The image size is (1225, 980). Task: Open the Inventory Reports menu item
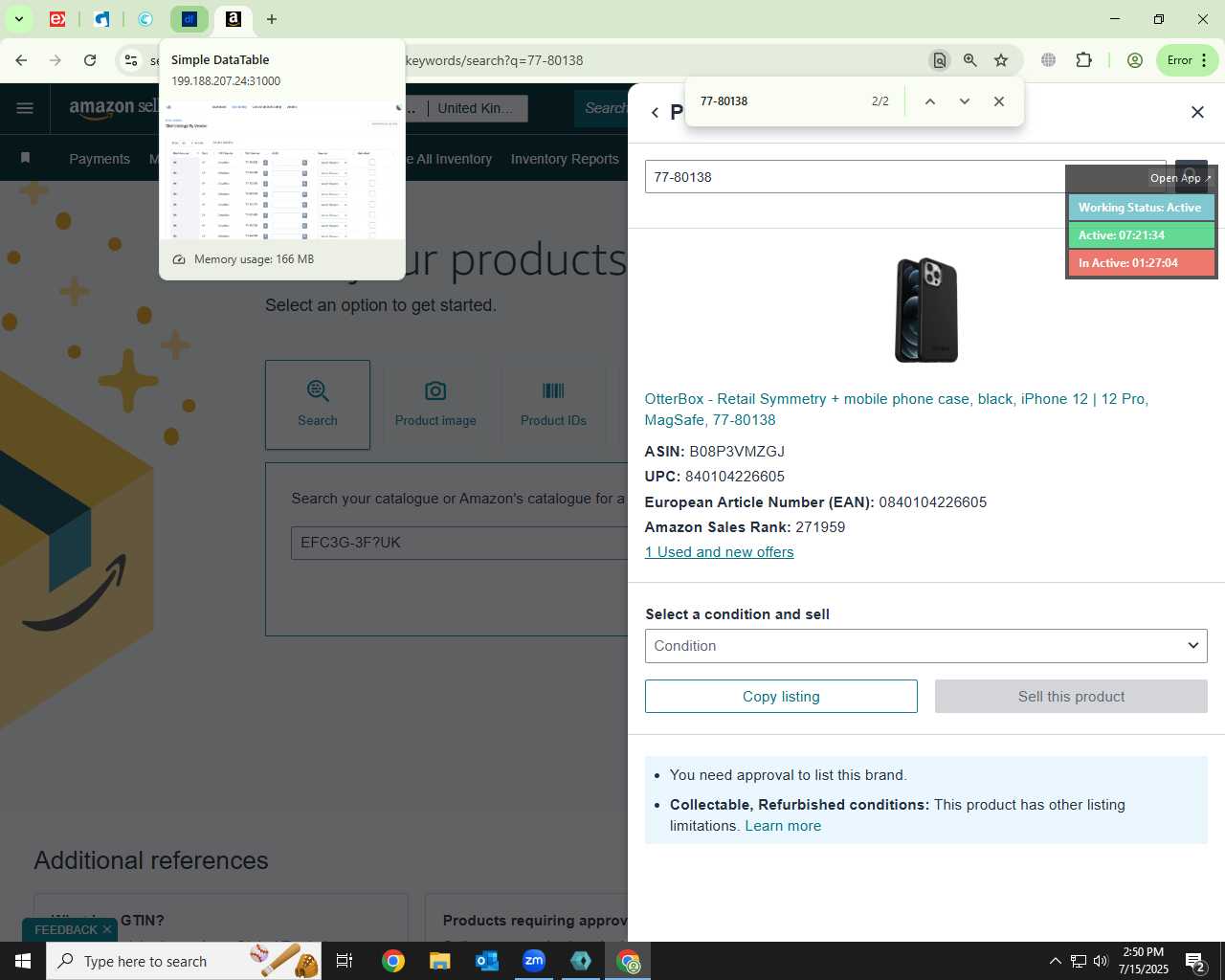pyautogui.click(x=565, y=159)
